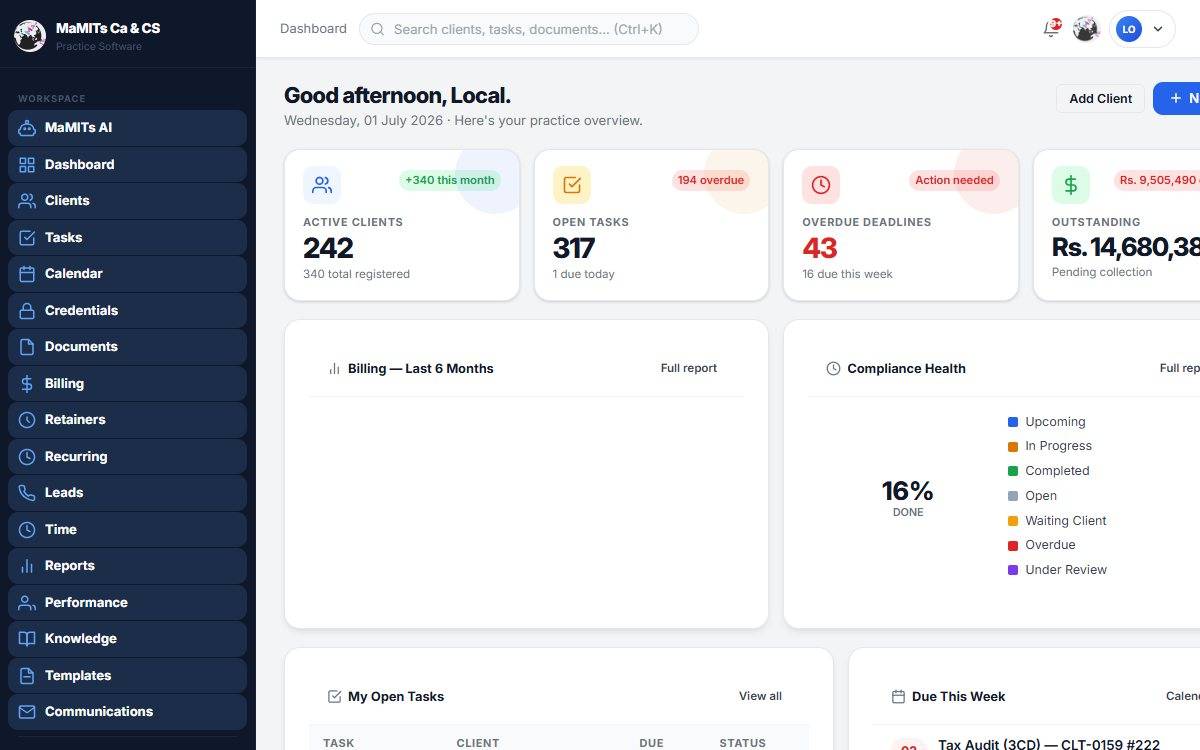Click the overdue deadlines count 43

[x=820, y=248]
